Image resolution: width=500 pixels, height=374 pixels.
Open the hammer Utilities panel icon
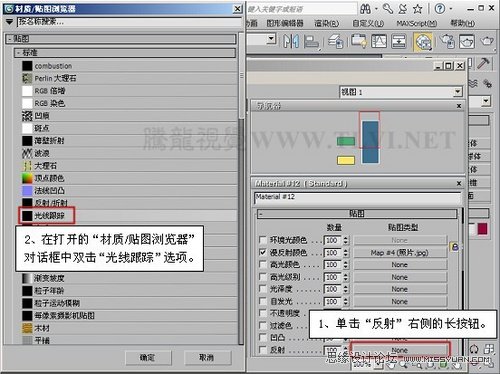(483, 63)
